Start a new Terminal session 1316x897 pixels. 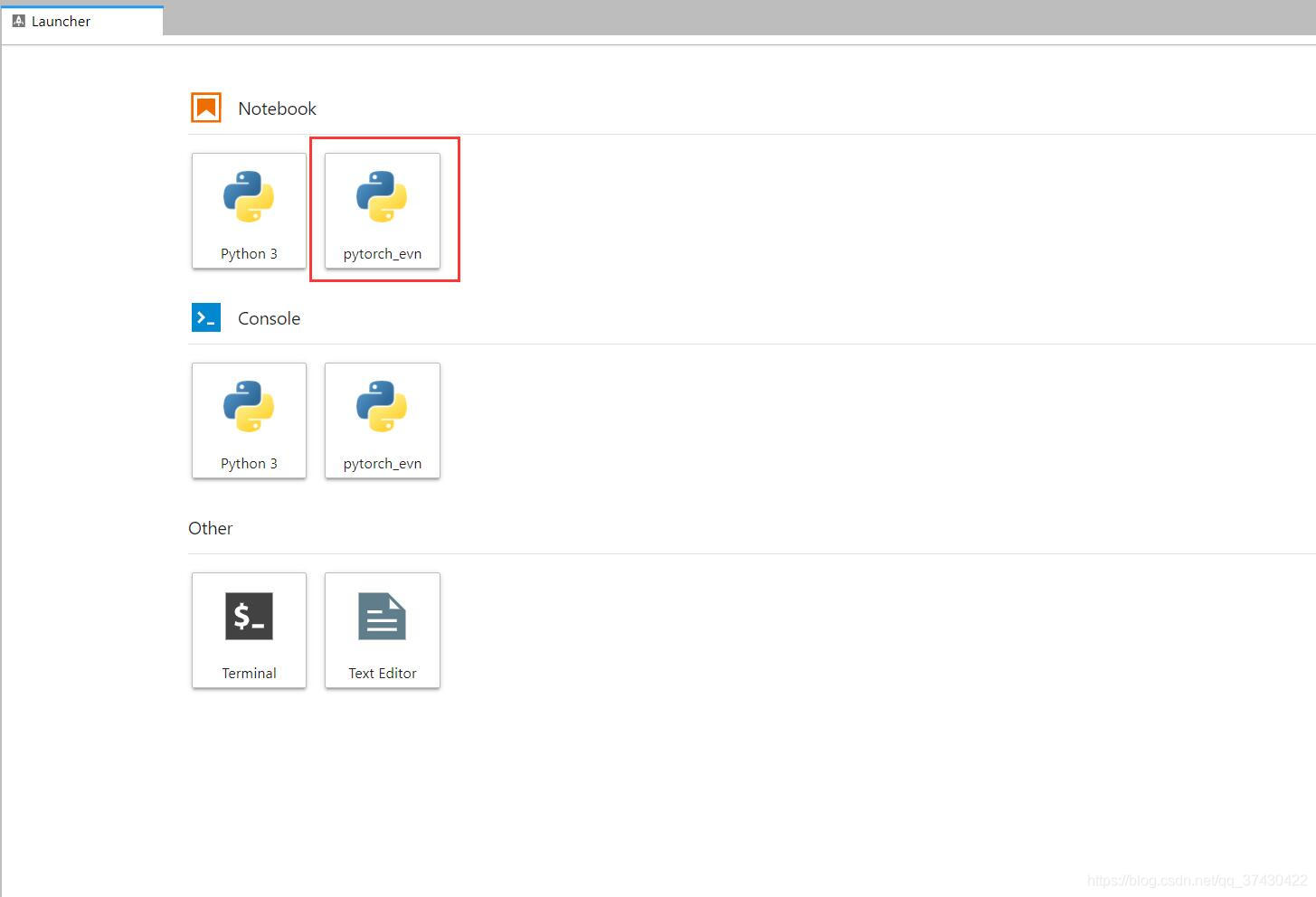(x=249, y=630)
